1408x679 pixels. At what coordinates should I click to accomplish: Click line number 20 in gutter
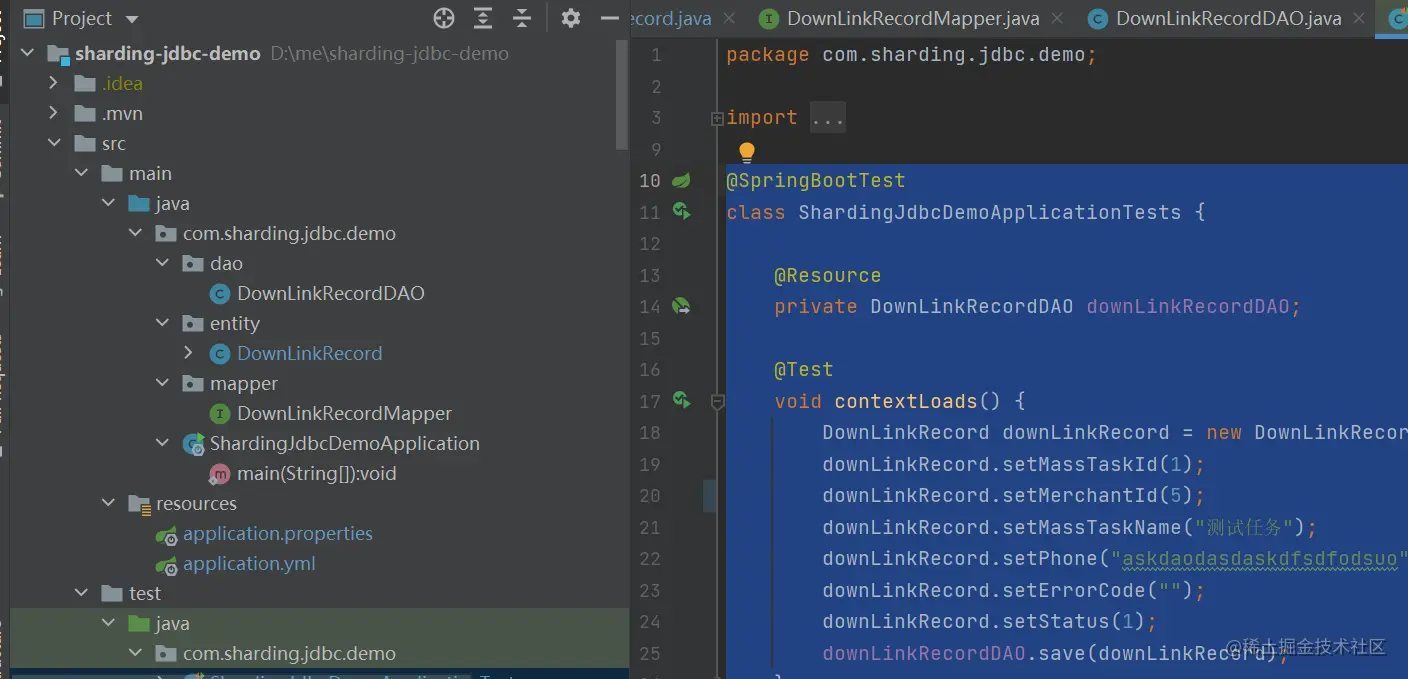click(650, 495)
